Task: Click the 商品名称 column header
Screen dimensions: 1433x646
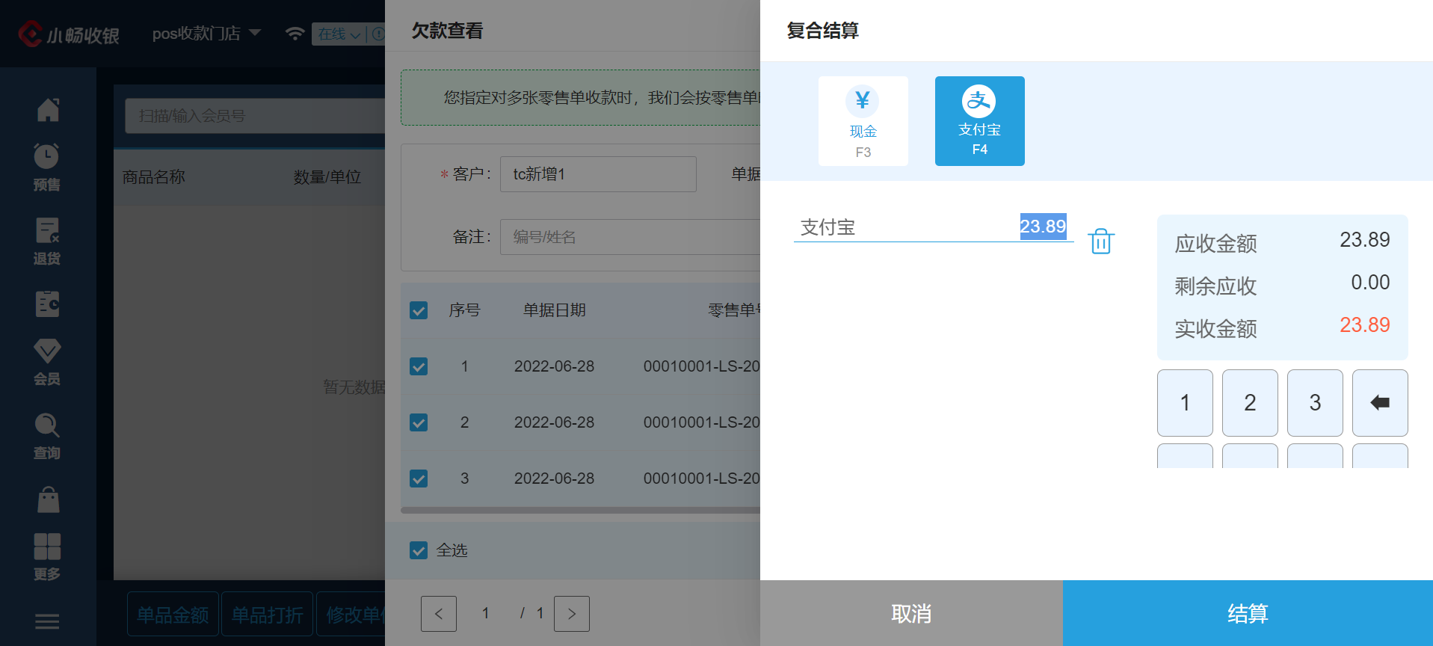Action: (x=154, y=177)
